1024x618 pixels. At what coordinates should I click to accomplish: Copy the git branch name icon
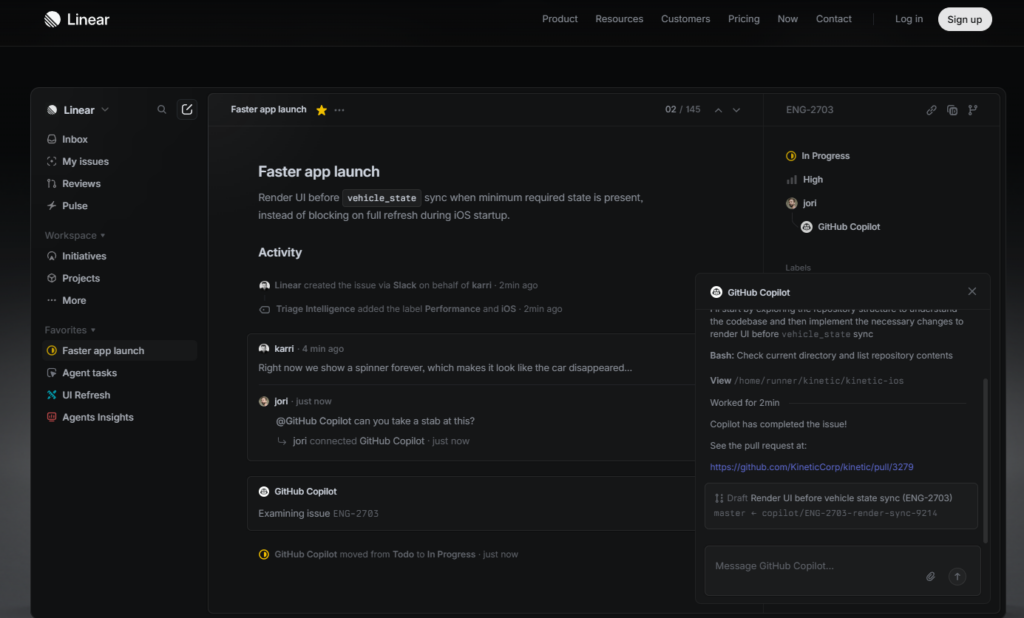973,110
